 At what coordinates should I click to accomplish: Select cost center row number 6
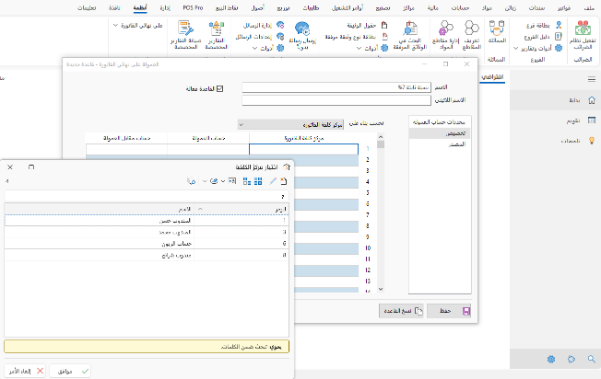tap(146, 243)
